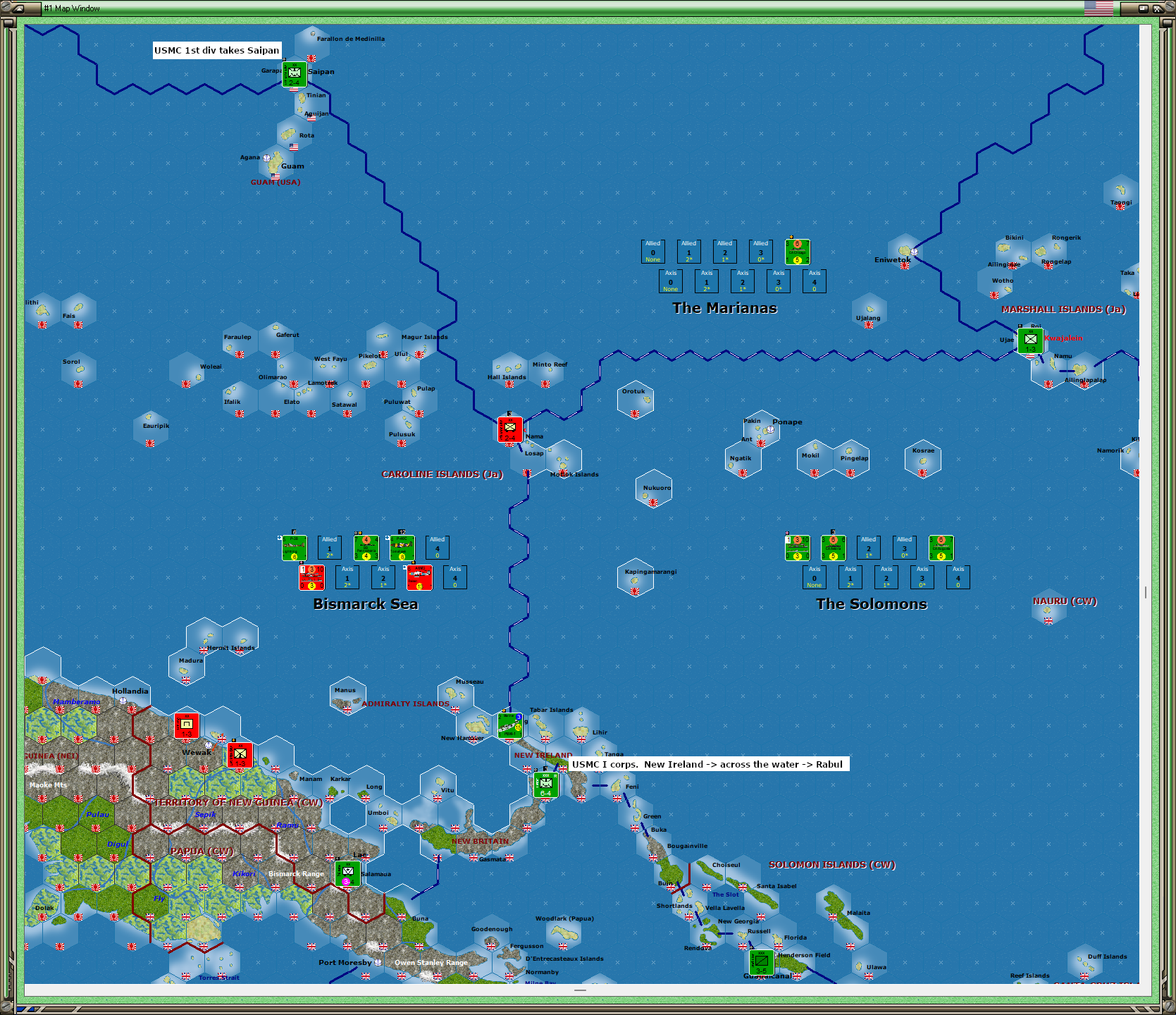This screenshot has width=1176, height=1015.
Task: Click the Allied 3 sea box in The Marianas
Action: pos(761,252)
